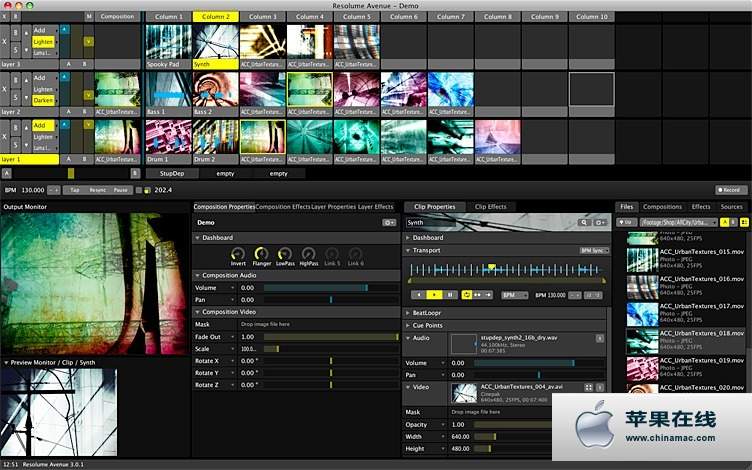Image resolution: width=752 pixels, height=470 pixels.
Task: Toggle Bypass B on layer 3
Action: coord(15,33)
